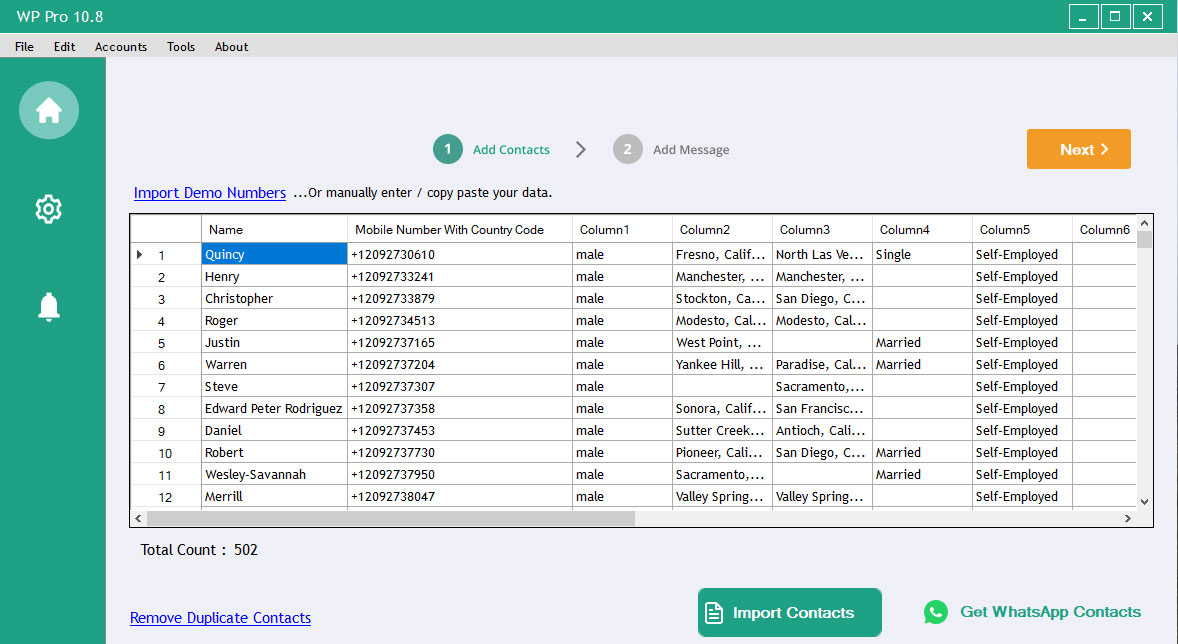Open the About menu
Screen dimensions: 1178x644
tap(231, 47)
